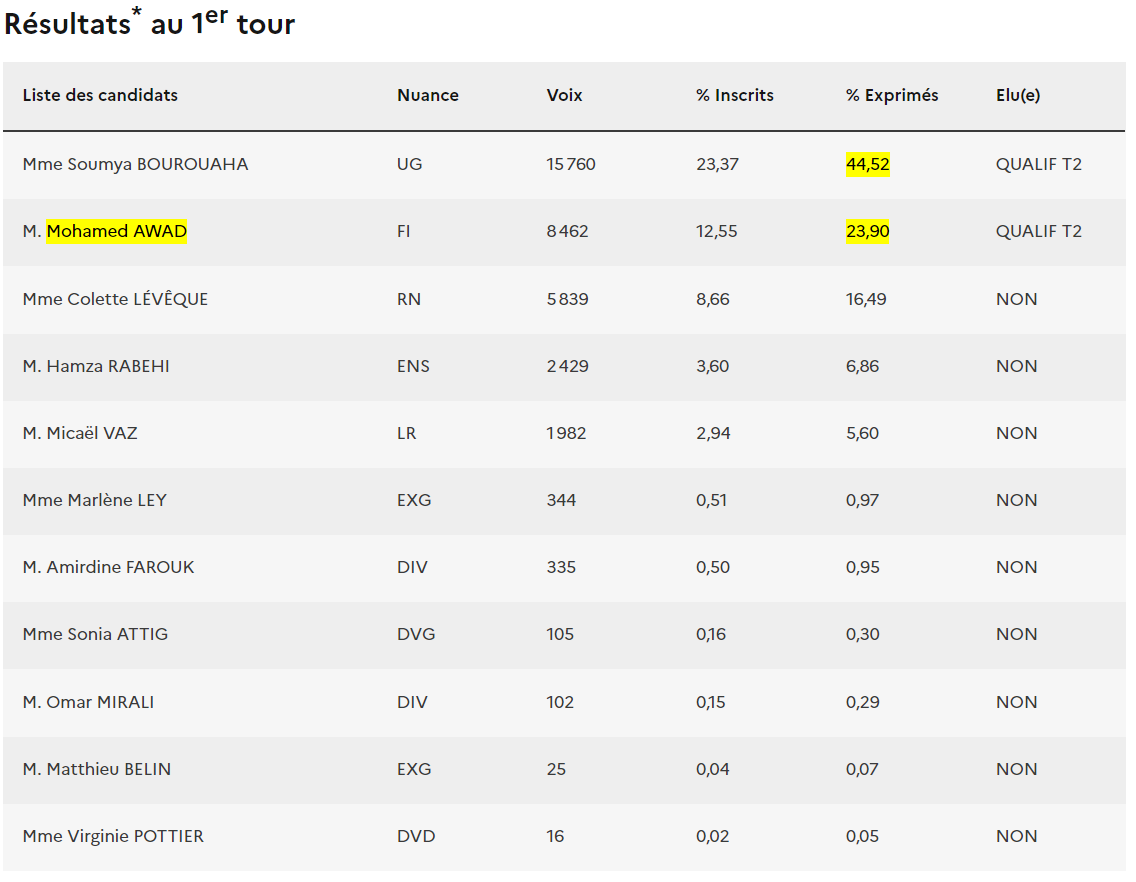Screen dimensions: 1136x882
Task: Click the highlighted 23,90 percentage
Action: pyautogui.click(x=867, y=232)
